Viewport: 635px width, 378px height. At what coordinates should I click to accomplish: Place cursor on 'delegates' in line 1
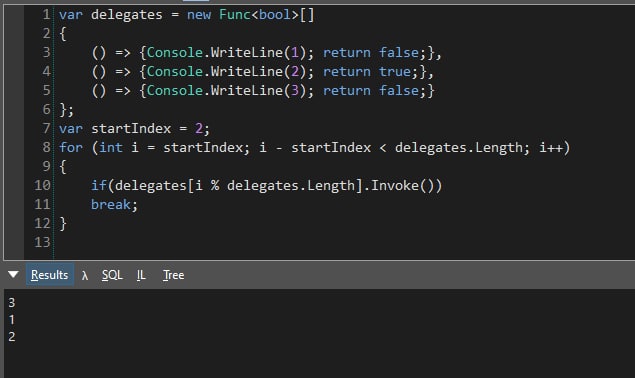tap(126, 15)
